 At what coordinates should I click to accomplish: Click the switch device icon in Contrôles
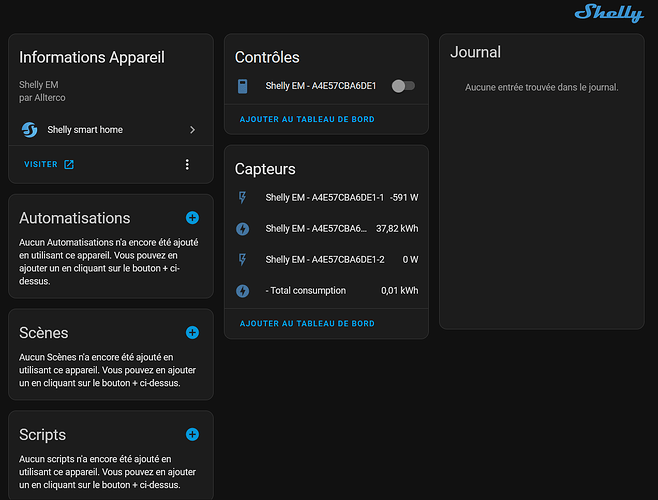[x=243, y=86]
